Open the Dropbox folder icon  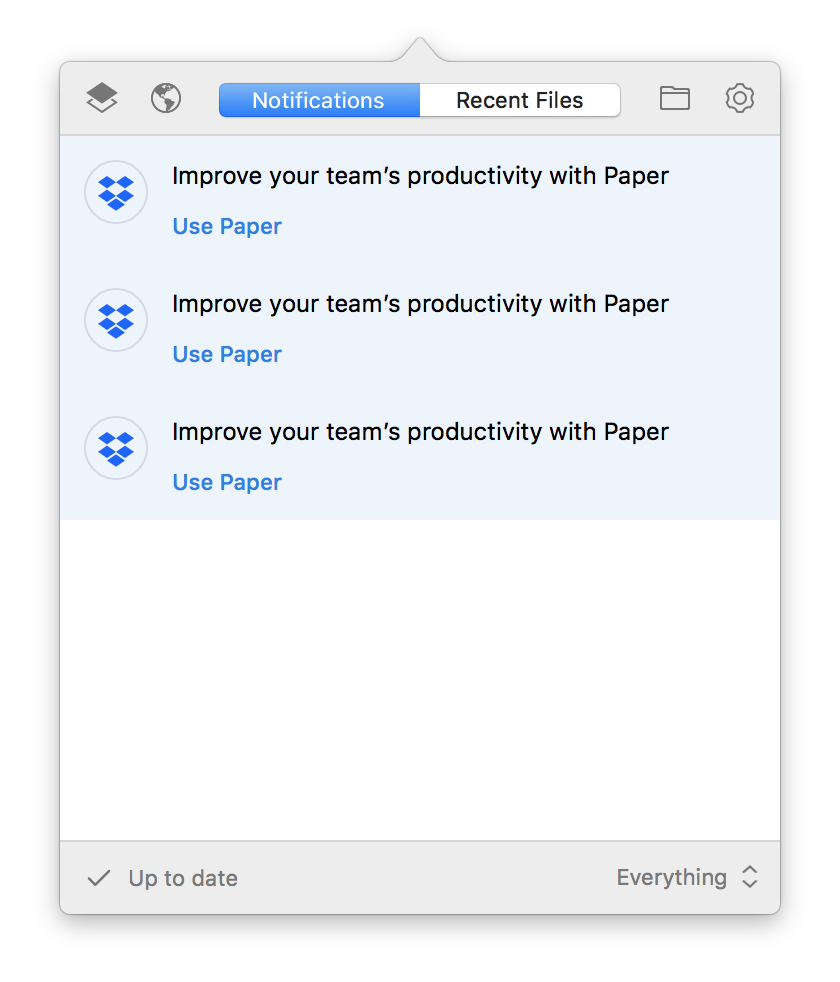tap(675, 98)
